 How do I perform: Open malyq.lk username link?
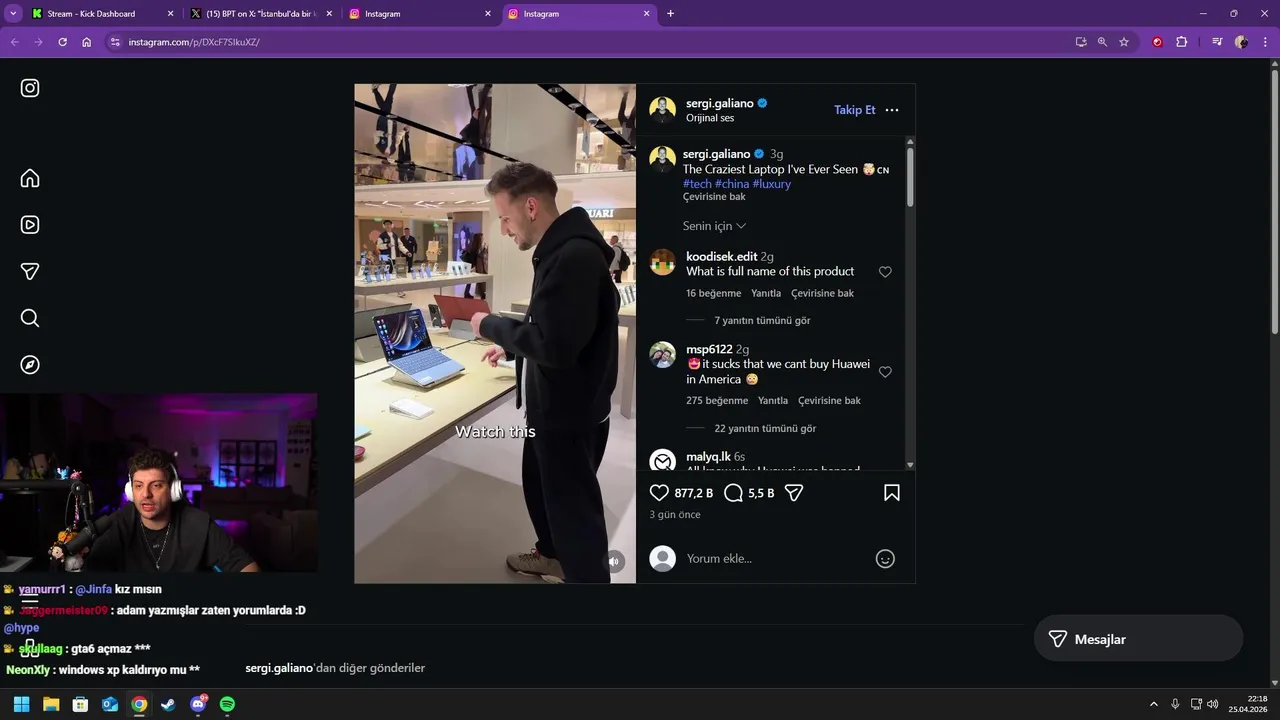coord(708,457)
